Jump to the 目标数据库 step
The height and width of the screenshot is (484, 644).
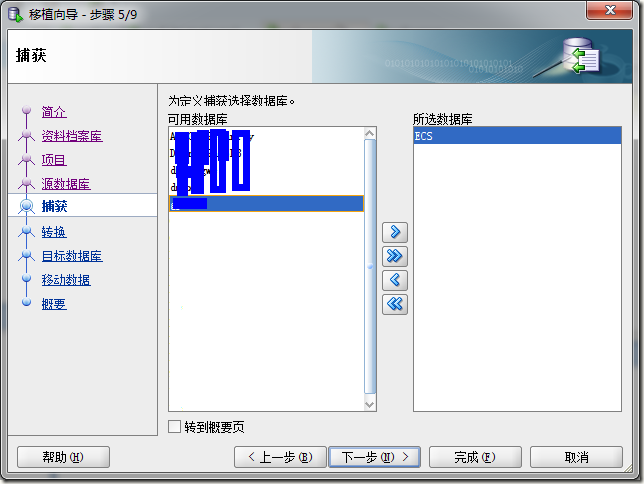72,256
